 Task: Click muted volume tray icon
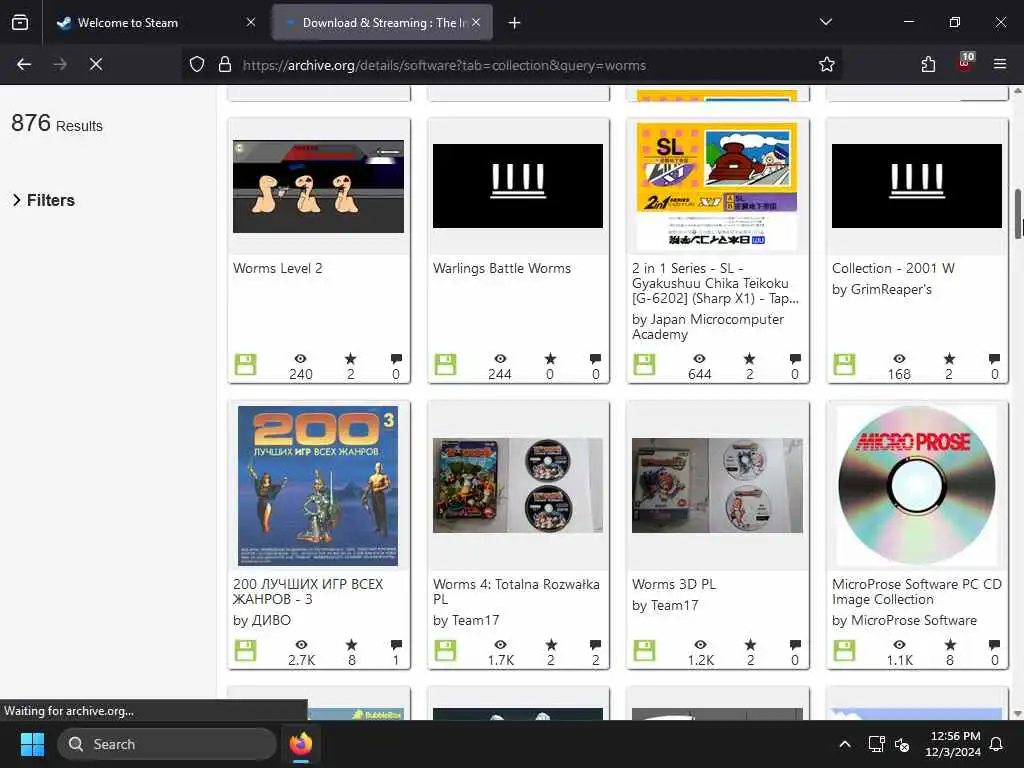903,744
